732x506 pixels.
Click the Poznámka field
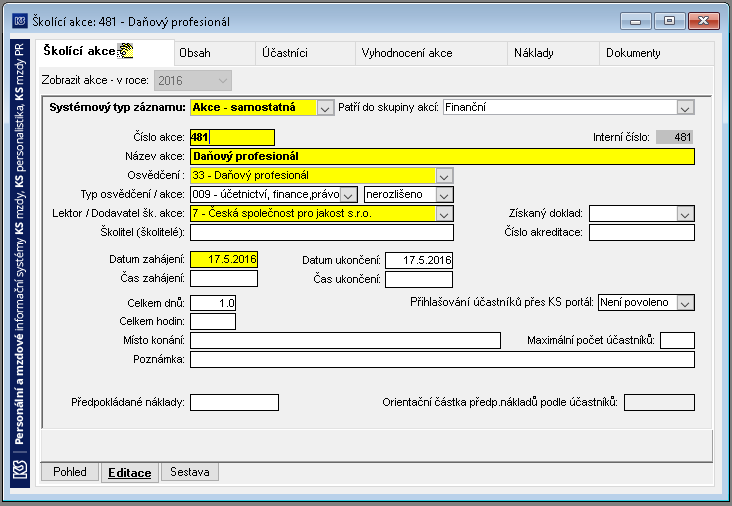pyautogui.click(x=442, y=359)
